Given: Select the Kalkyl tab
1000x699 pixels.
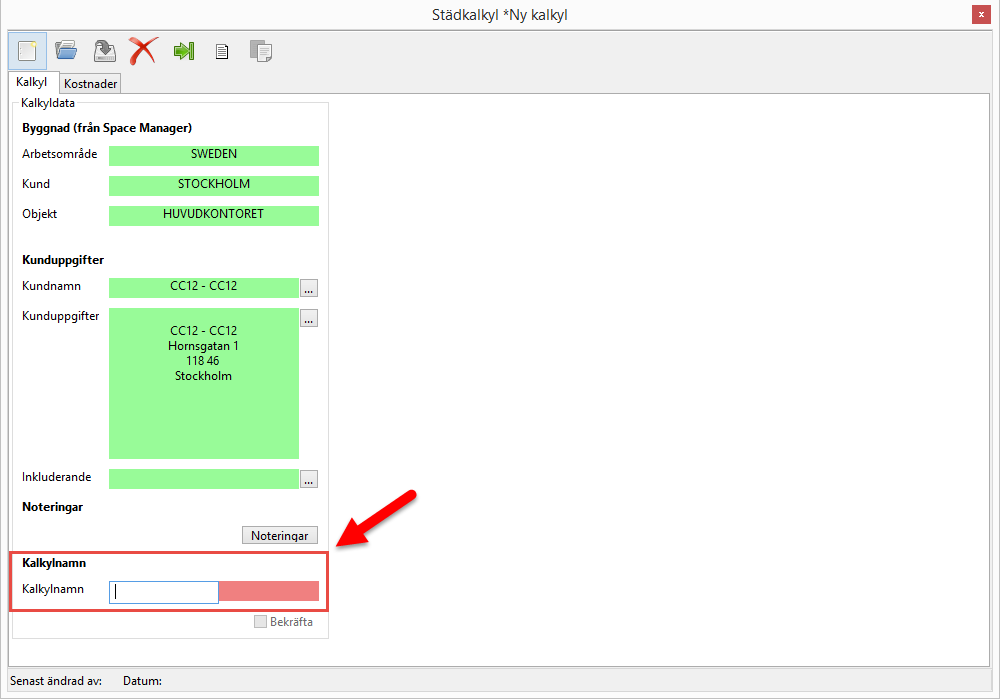Looking at the screenshot, I should 32,82.
